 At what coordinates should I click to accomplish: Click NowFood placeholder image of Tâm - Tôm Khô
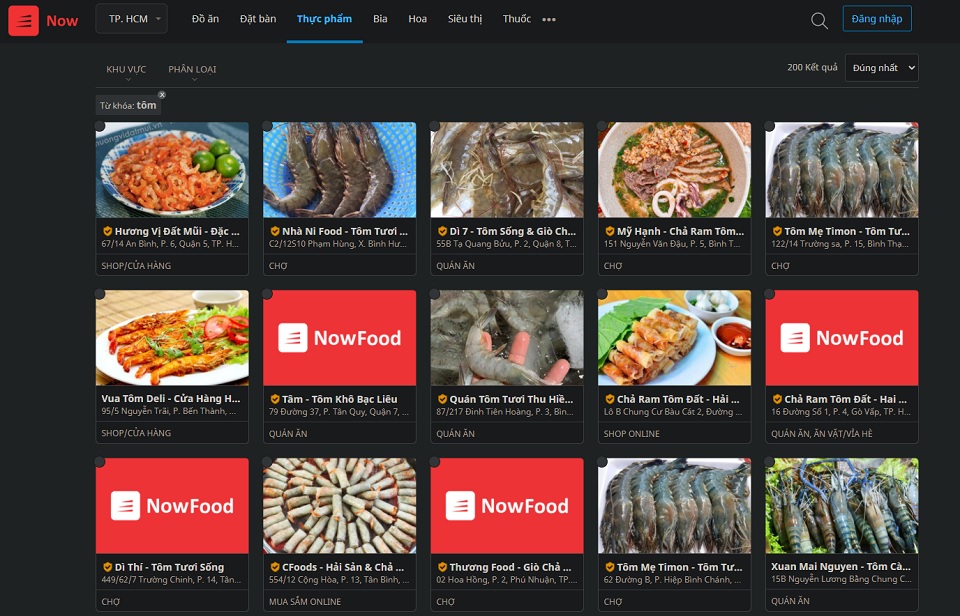(x=340, y=337)
